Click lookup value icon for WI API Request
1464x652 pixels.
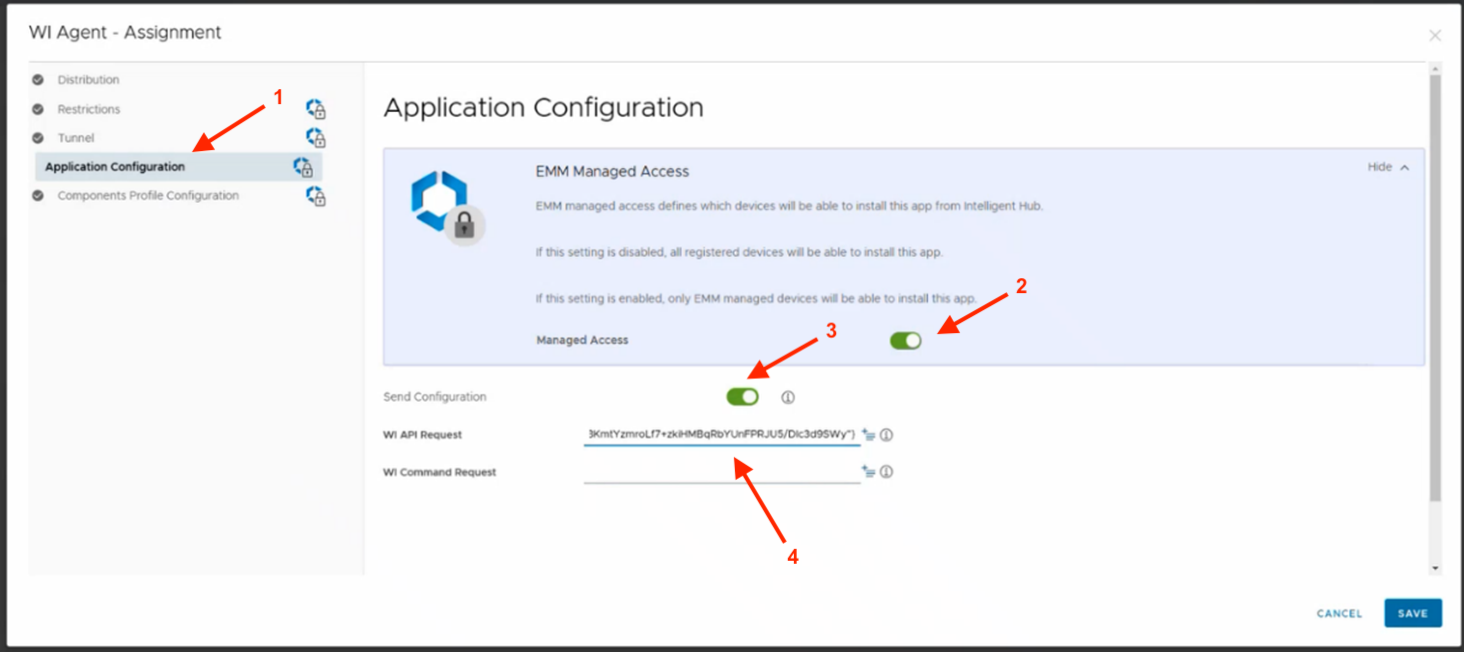point(868,435)
